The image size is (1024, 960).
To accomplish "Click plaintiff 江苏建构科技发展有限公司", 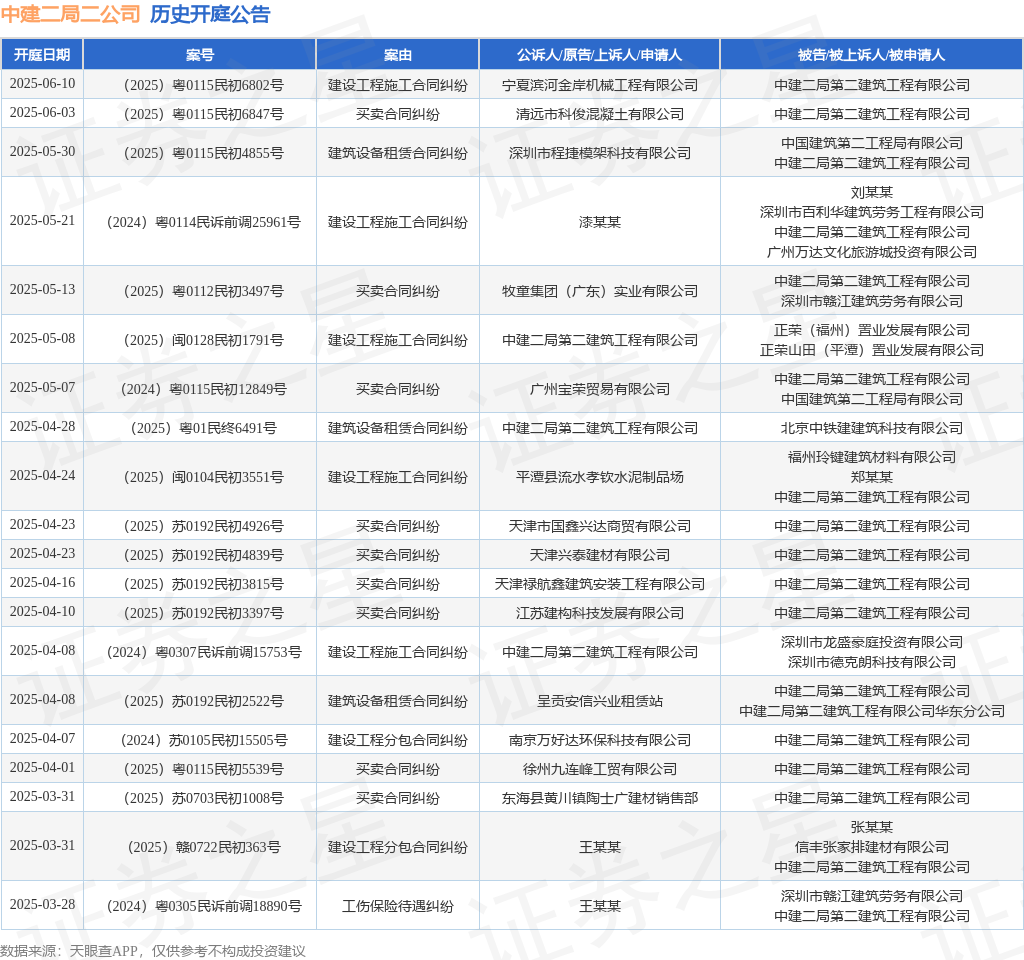I will (x=600, y=613).
